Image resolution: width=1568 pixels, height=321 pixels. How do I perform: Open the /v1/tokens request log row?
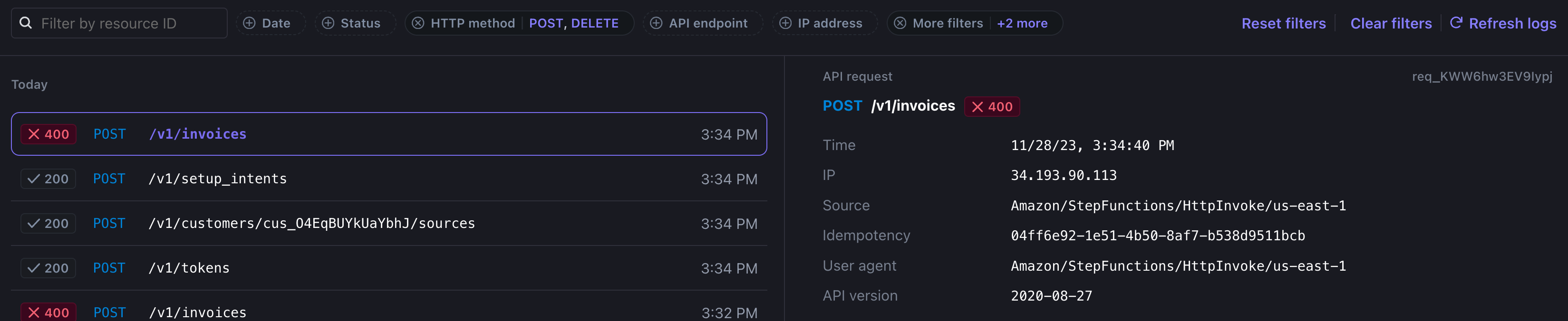(388, 268)
